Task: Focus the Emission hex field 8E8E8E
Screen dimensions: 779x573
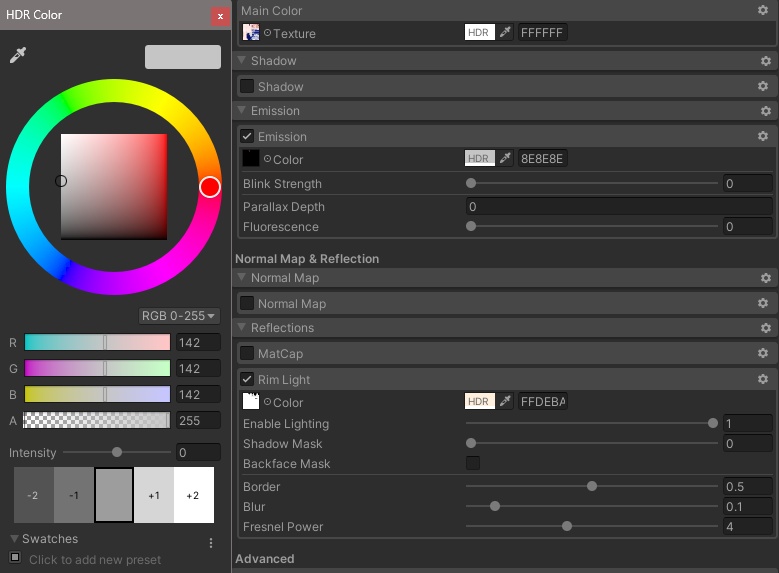Action: [x=543, y=159]
